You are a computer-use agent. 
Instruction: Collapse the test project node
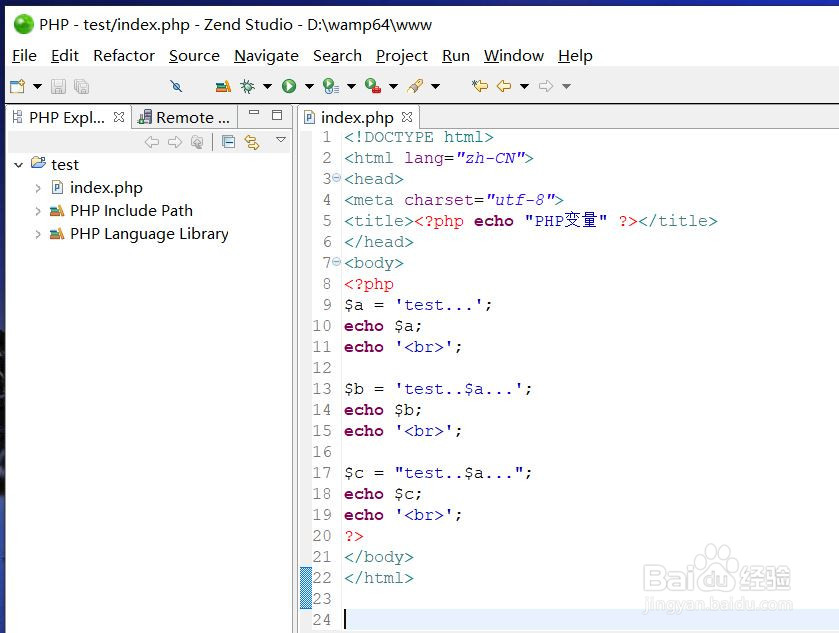coord(19,165)
